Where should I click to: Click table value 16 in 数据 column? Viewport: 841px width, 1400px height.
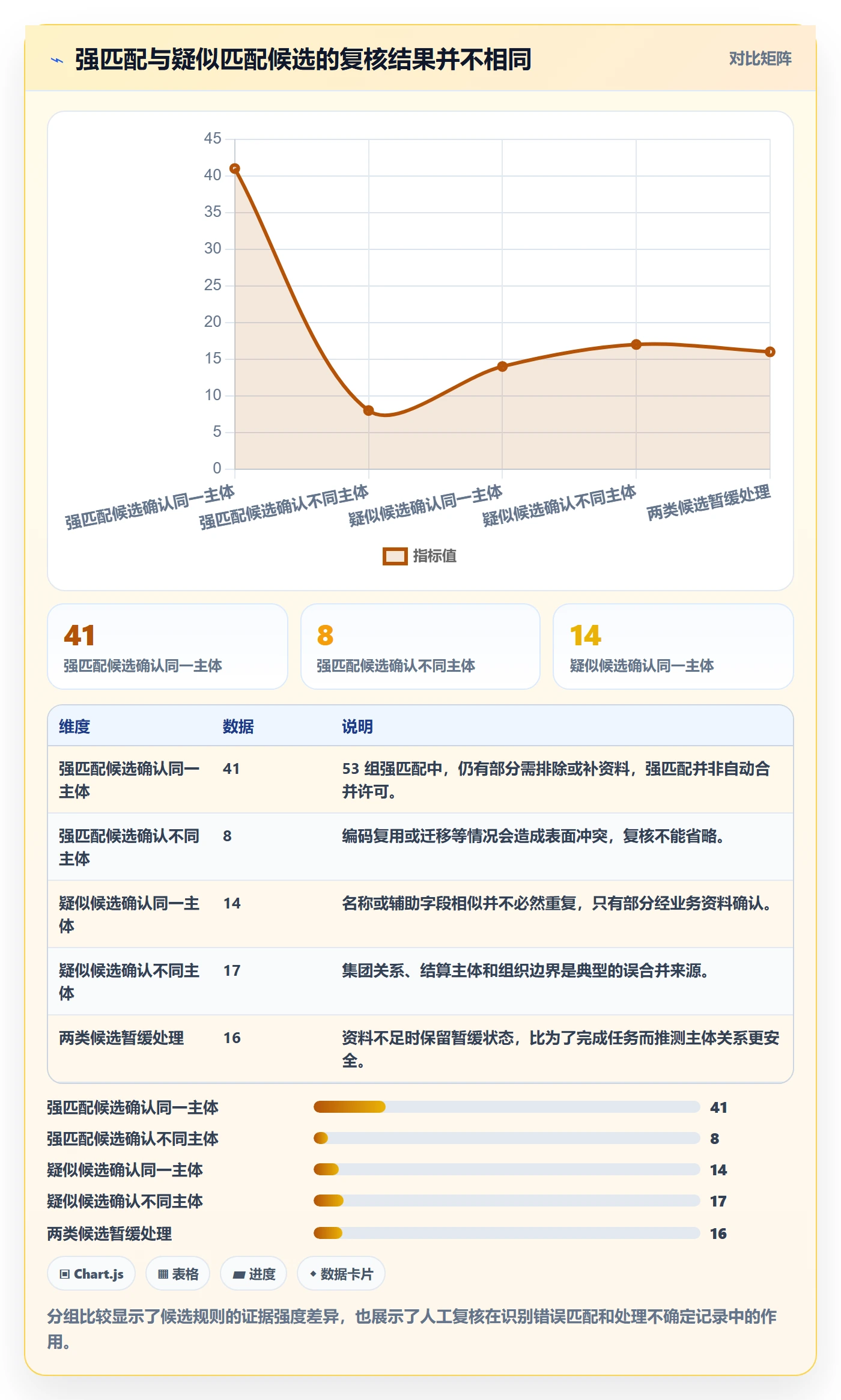(232, 1038)
